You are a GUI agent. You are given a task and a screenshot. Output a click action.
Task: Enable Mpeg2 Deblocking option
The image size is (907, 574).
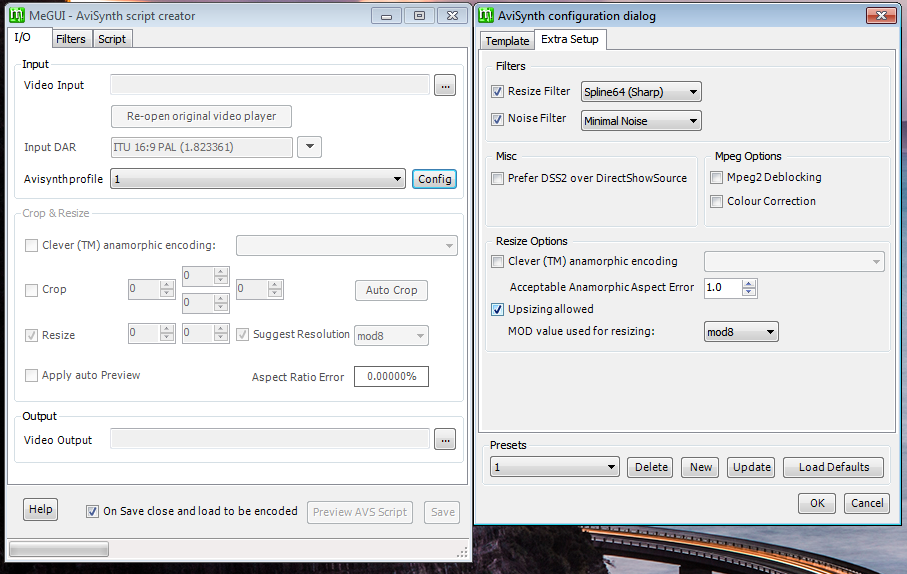pos(716,178)
